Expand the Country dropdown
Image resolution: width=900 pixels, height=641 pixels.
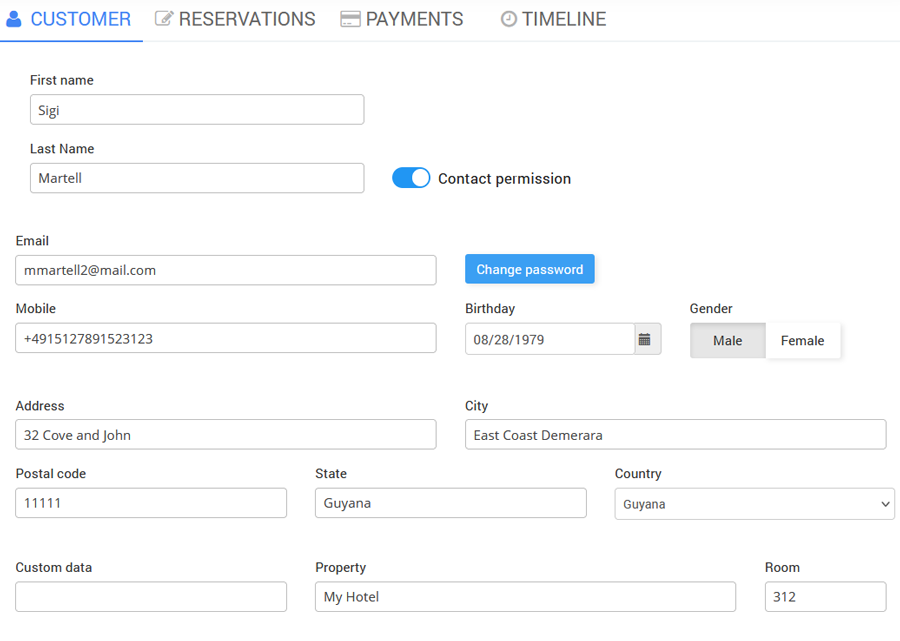pos(754,504)
